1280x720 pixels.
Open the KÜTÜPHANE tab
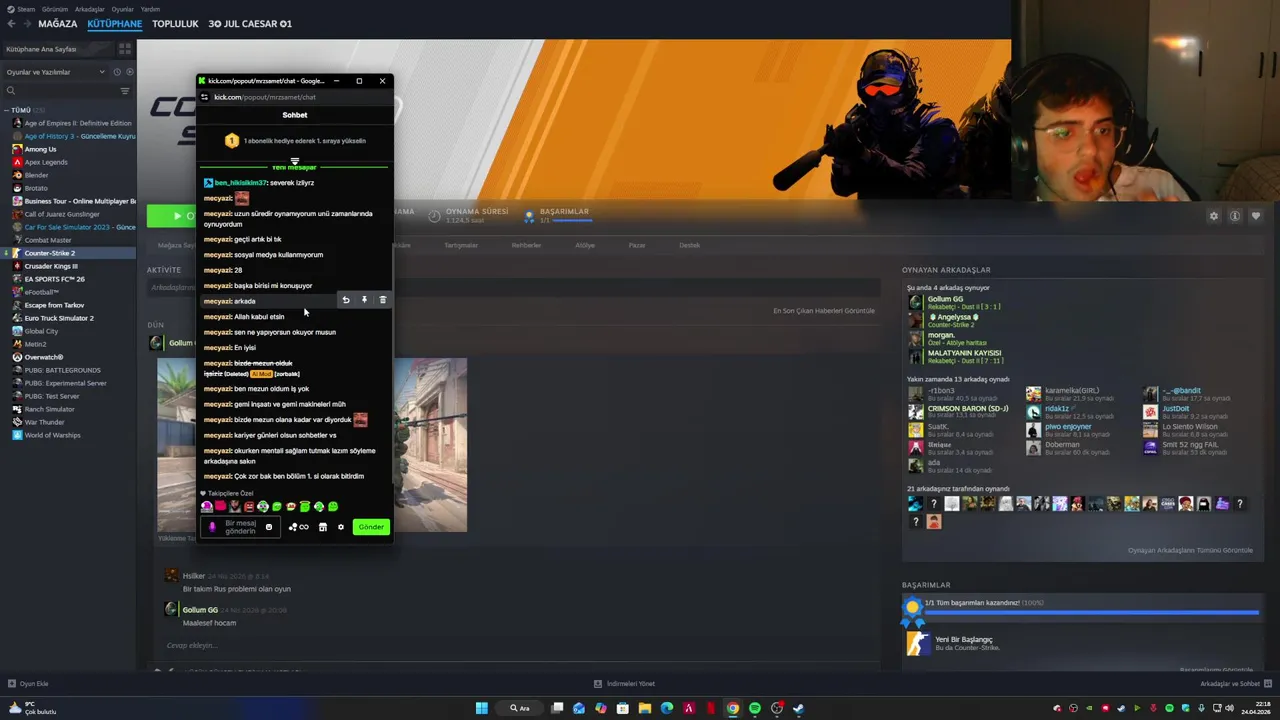tap(114, 23)
